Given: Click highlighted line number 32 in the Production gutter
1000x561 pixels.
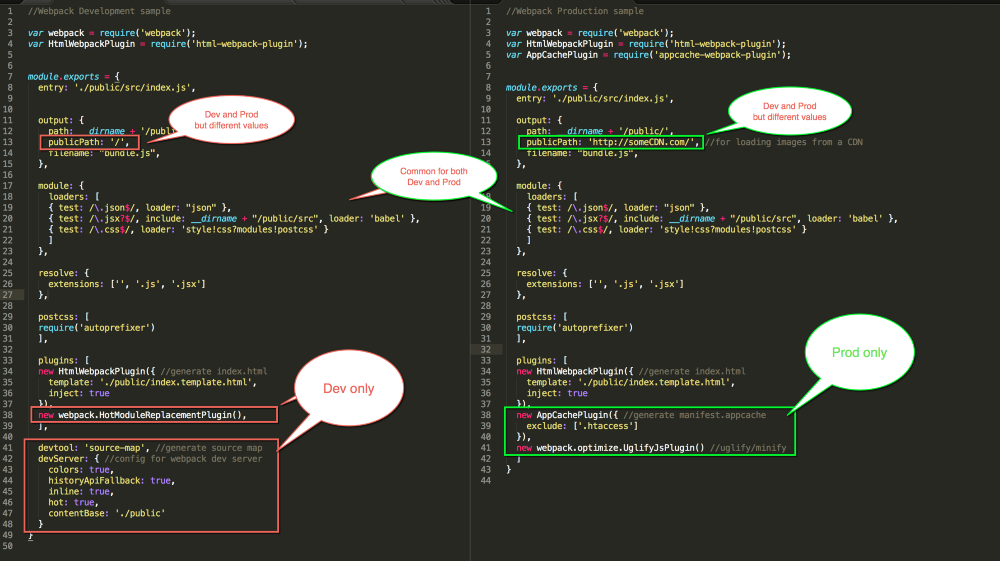Looking at the screenshot, I should click(486, 349).
